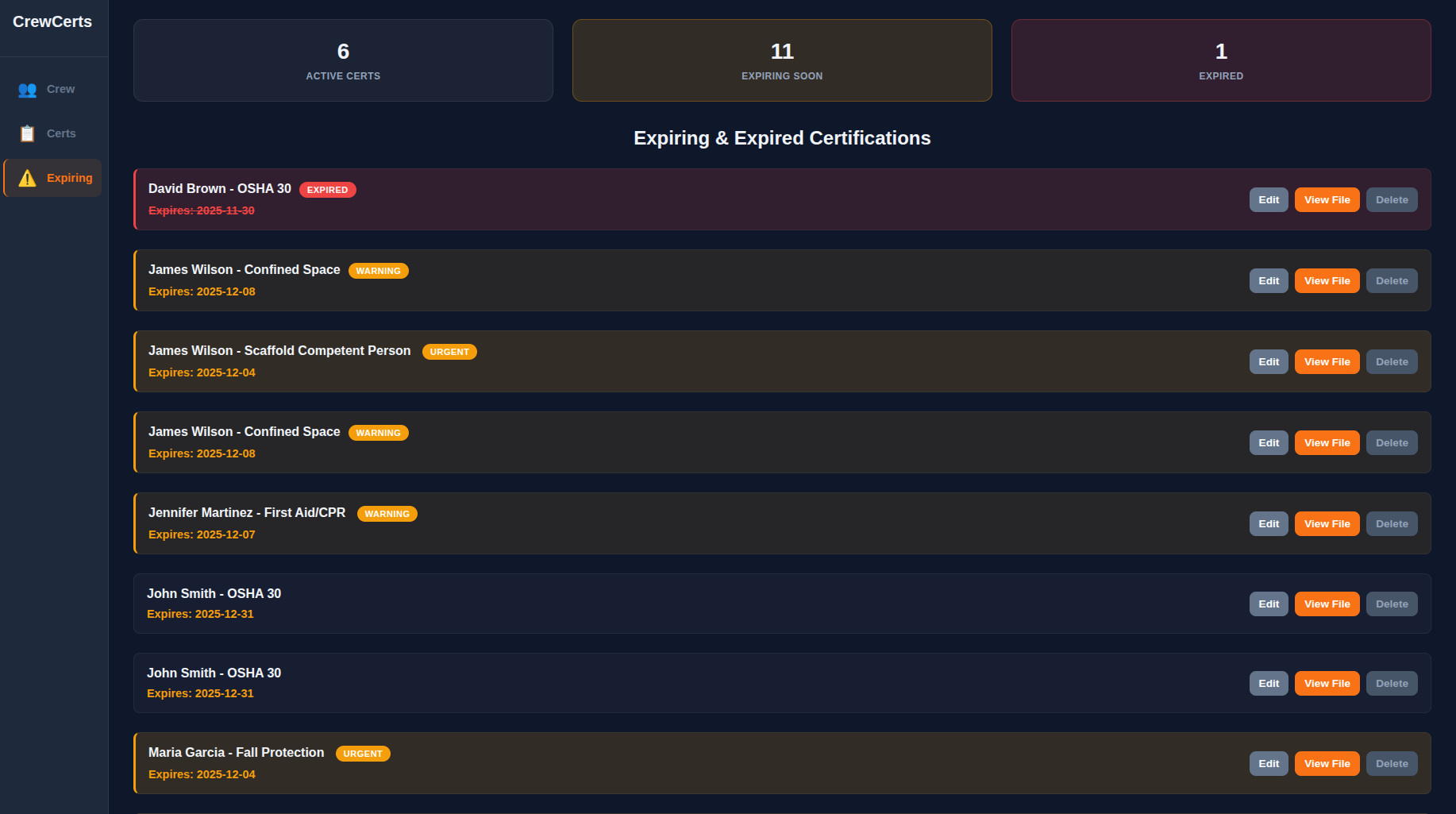This screenshot has height=814, width=1456.
Task: Edit John Smith's first OSHA 30 entry
Action: [x=1268, y=604]
